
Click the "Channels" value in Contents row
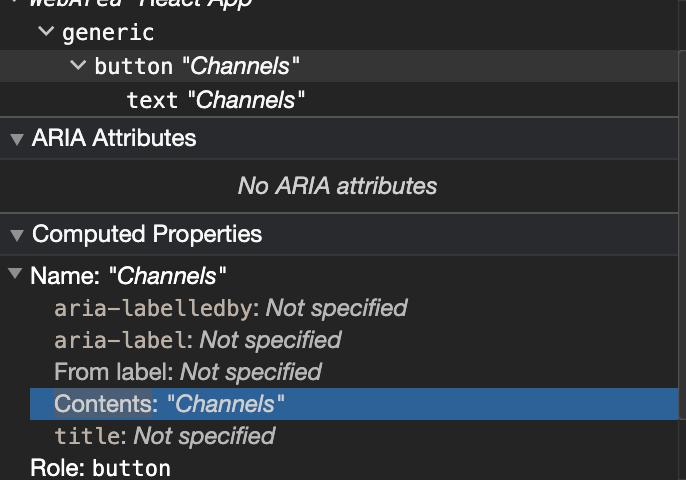point(226,404)
